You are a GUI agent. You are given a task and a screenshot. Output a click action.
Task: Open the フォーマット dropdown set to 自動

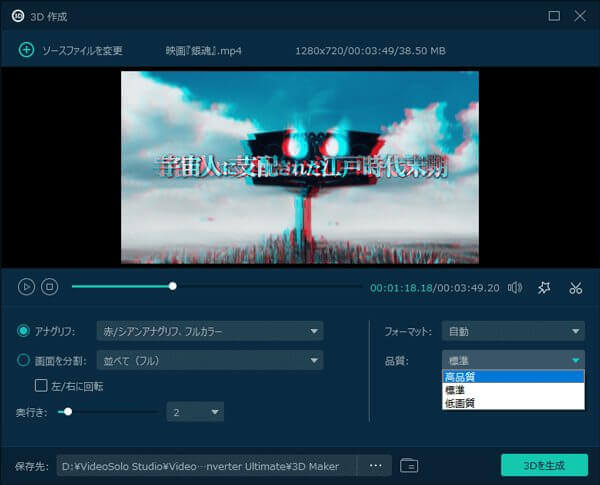point(513,331)
